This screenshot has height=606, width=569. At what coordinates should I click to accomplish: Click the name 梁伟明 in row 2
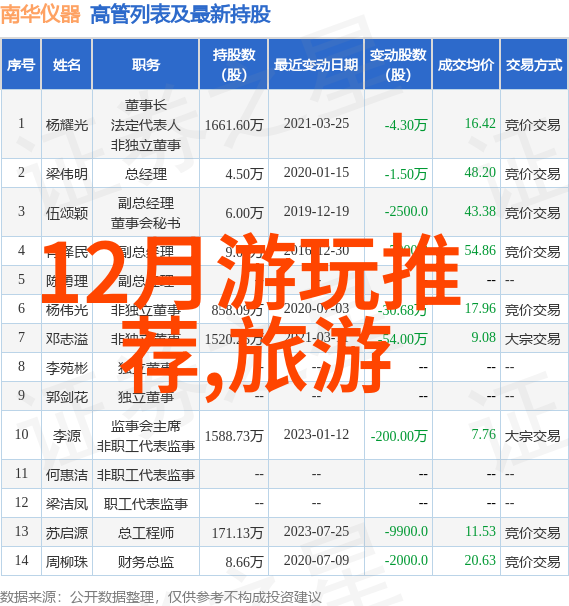tap(66, 174)
